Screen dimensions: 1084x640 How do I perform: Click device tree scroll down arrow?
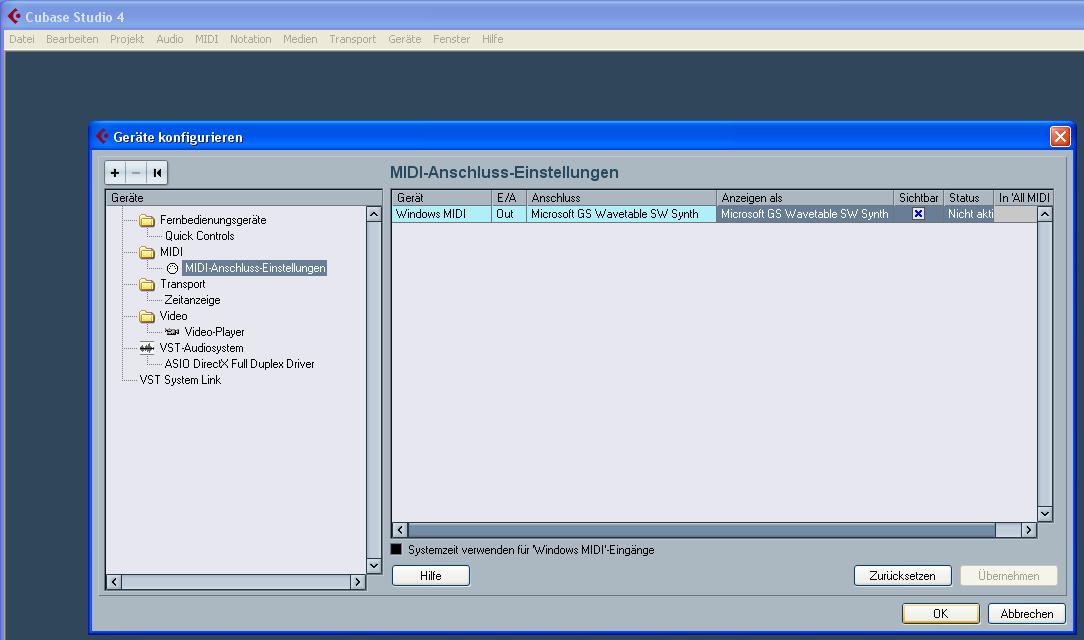(373, 565)
